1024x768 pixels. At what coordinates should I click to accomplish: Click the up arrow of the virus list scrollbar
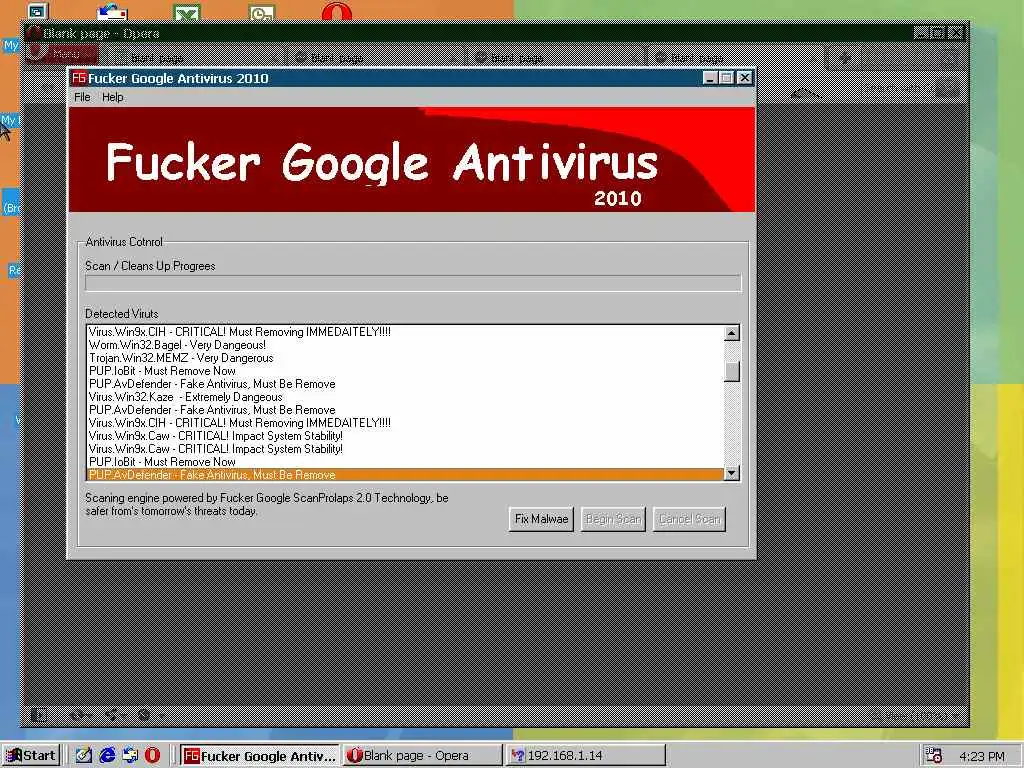click(731, 334)
